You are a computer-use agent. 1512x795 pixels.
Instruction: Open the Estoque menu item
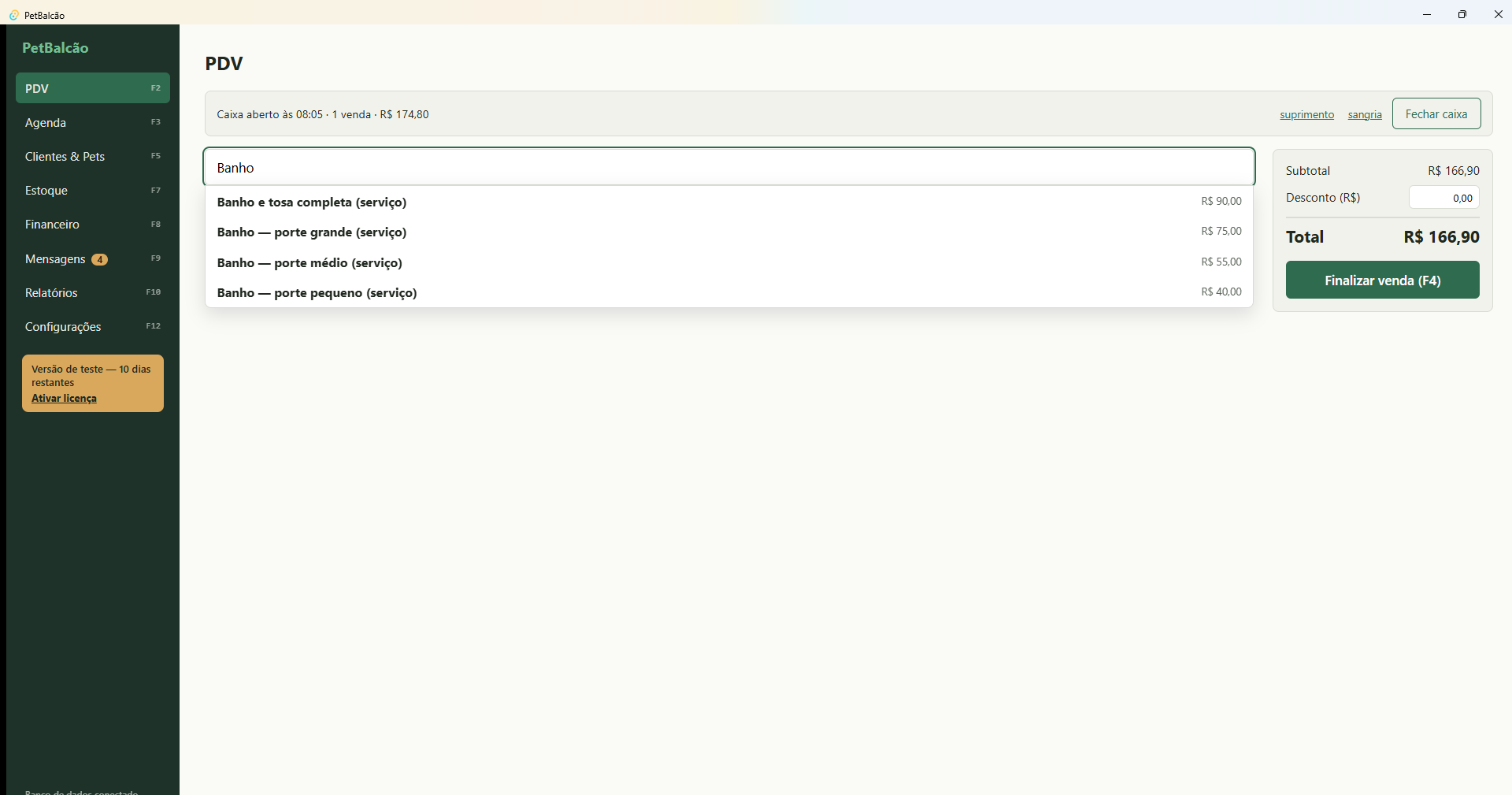tap(93, 190)
